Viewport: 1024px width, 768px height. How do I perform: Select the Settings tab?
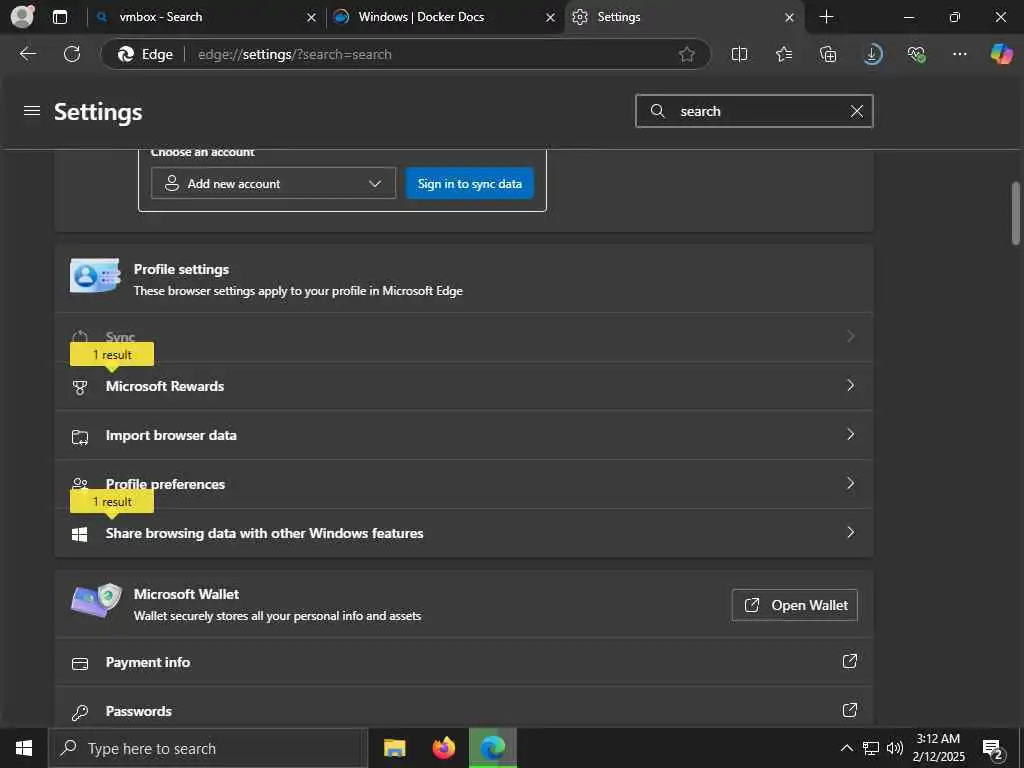(685, 17)
